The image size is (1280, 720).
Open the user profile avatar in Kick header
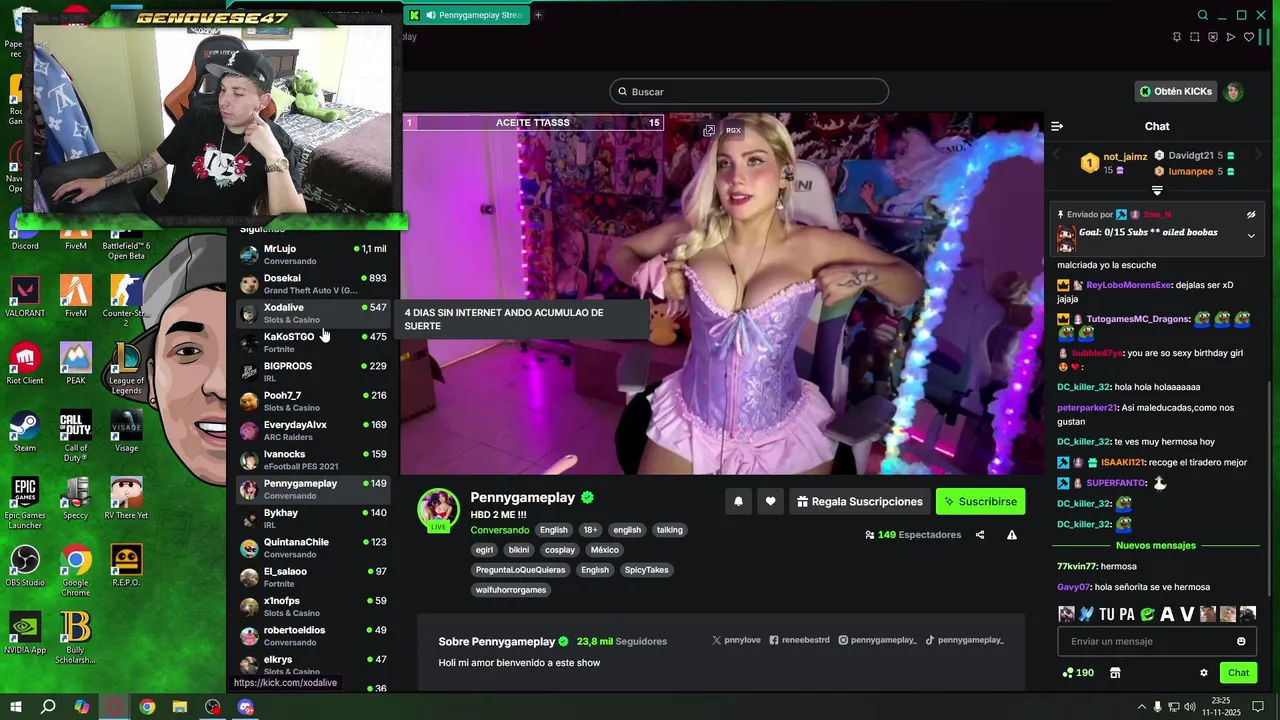(1233, 92)
